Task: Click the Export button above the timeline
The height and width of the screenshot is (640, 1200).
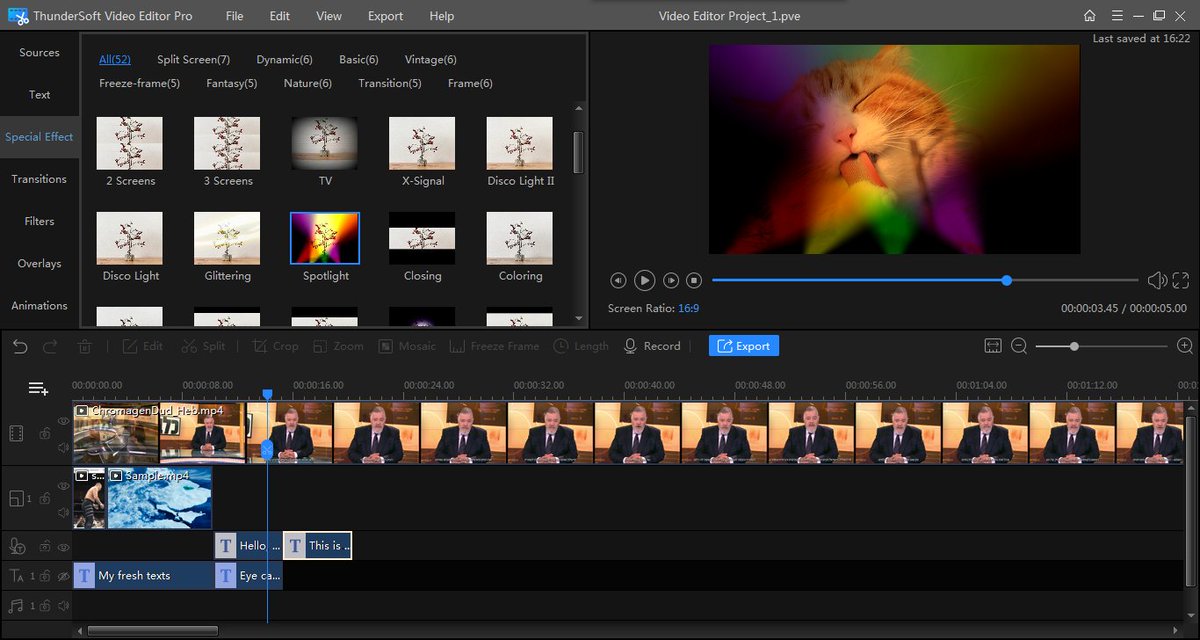Action: pos(743,345)
